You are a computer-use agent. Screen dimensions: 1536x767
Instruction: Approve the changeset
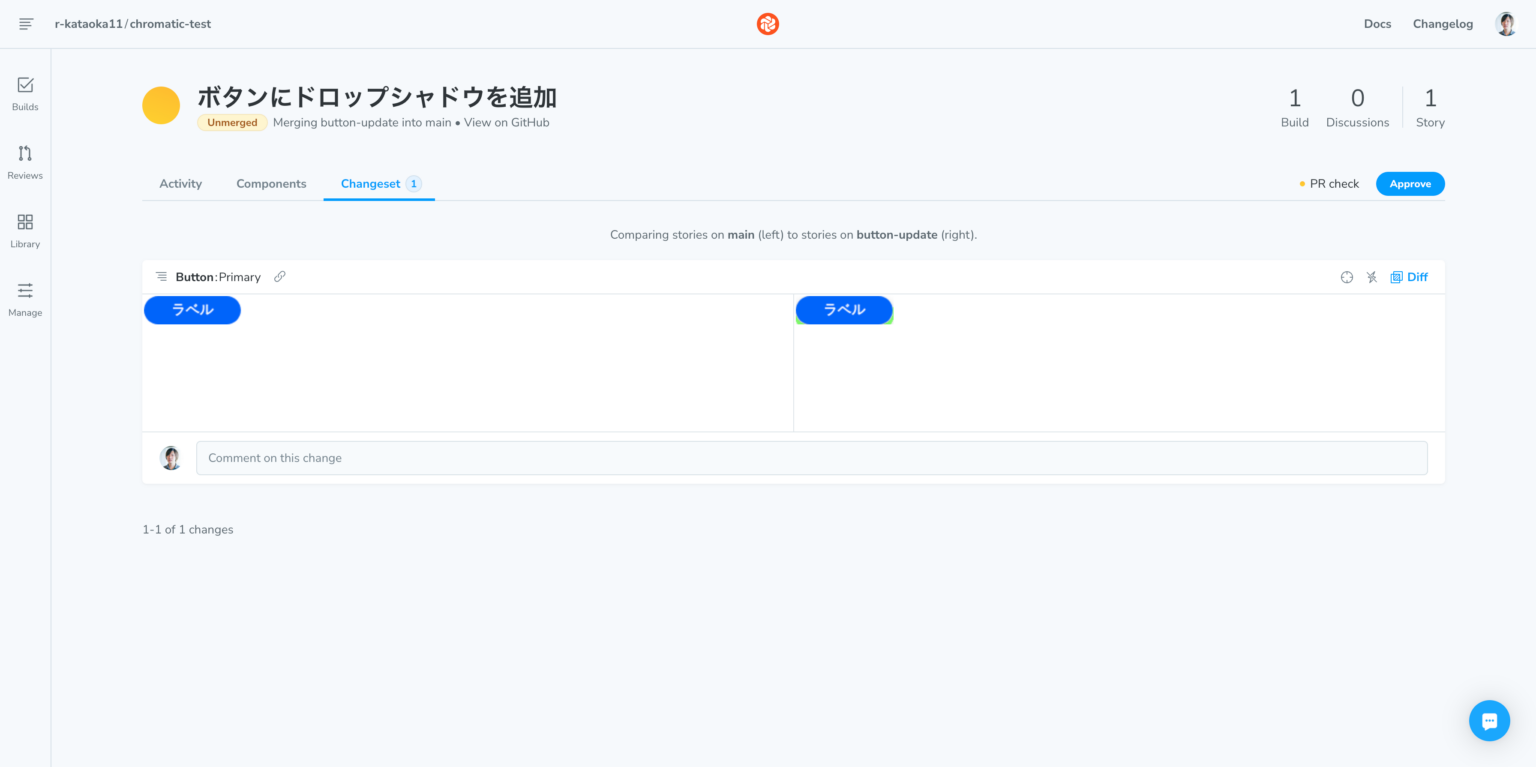click(1410, 183)
